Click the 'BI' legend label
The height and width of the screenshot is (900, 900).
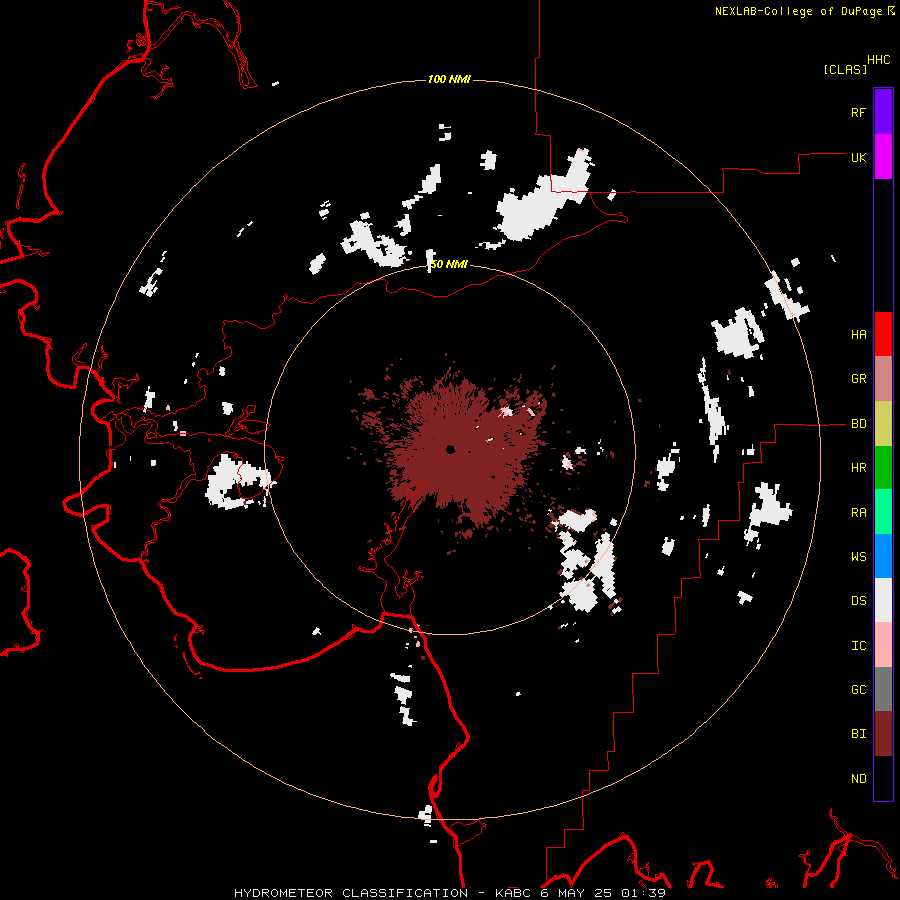[x=858, y=734]
